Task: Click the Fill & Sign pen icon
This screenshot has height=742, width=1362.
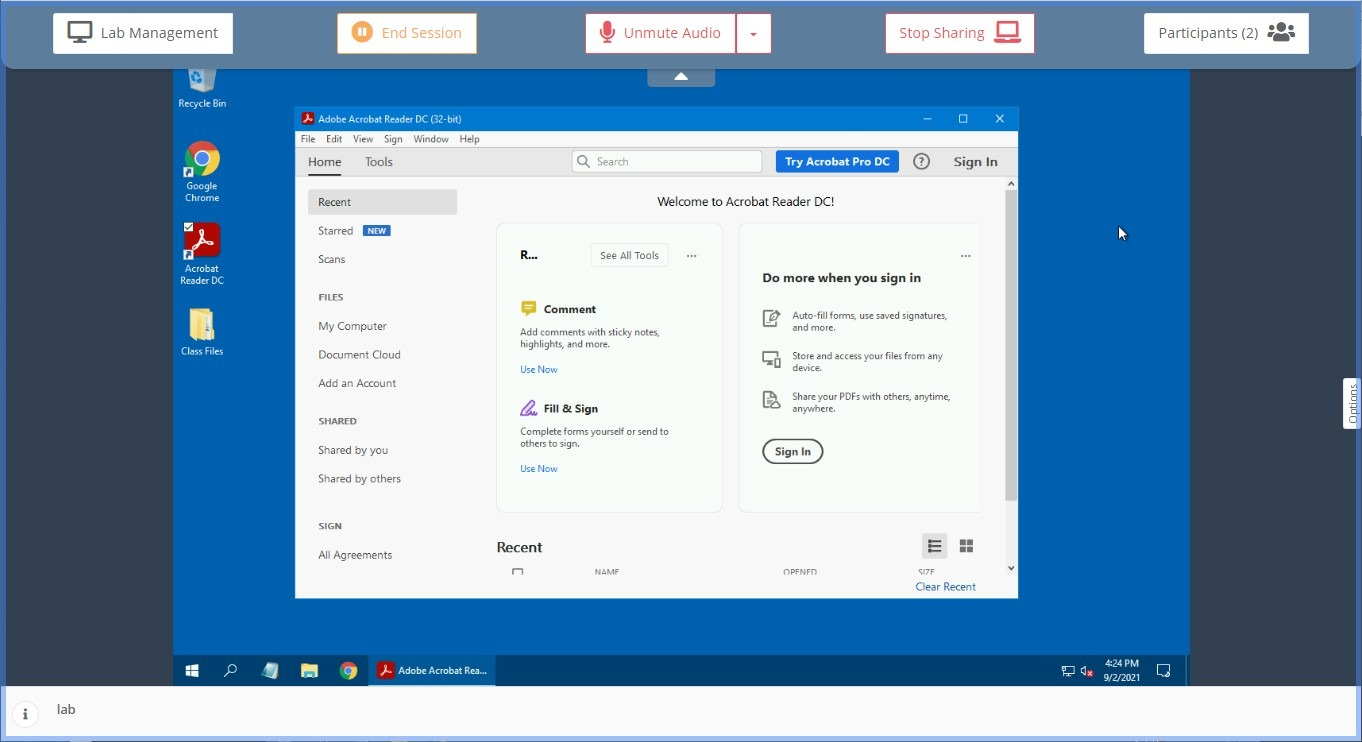Action: click(x=529, y=408)
